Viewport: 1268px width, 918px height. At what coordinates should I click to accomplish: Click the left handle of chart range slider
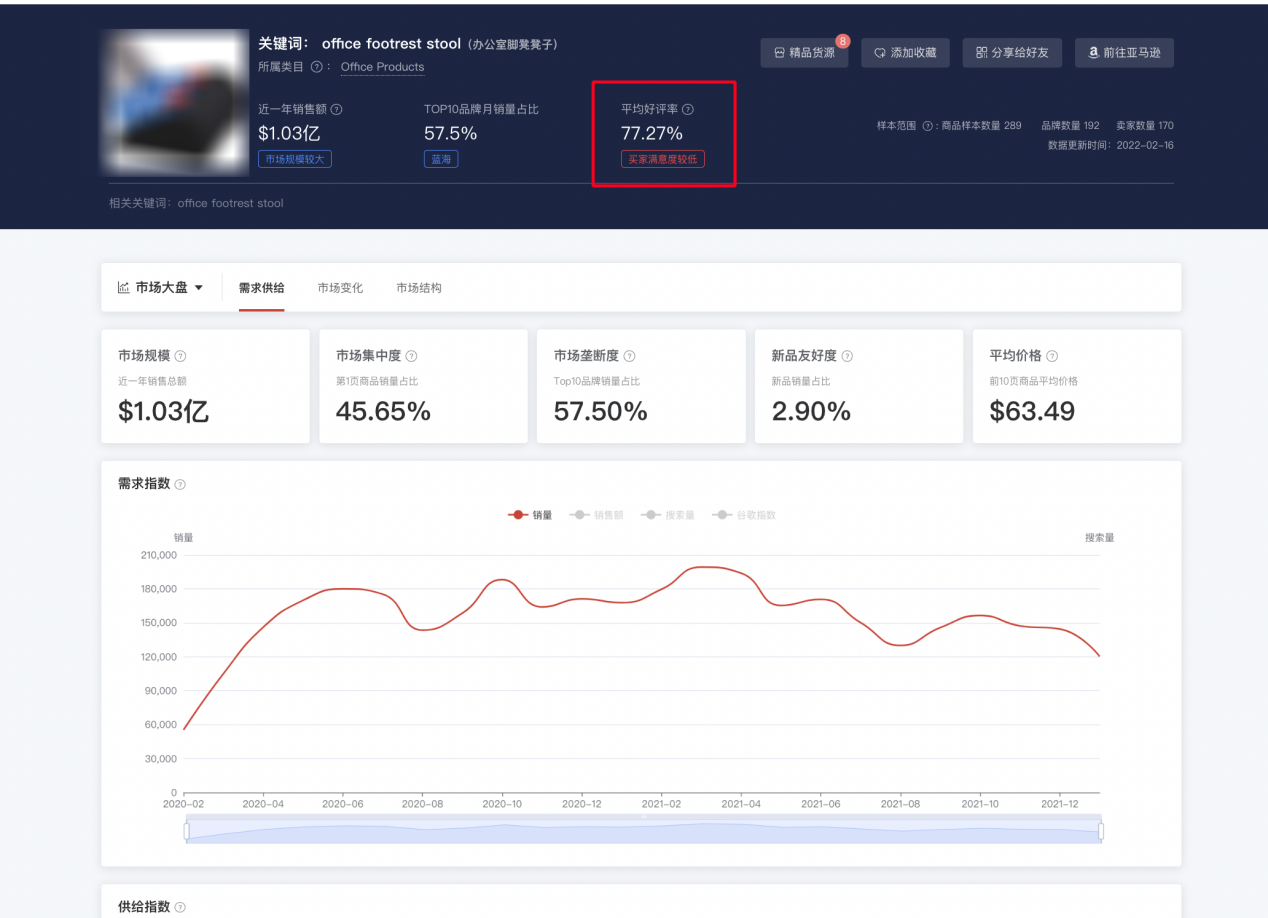coord(186,831)
